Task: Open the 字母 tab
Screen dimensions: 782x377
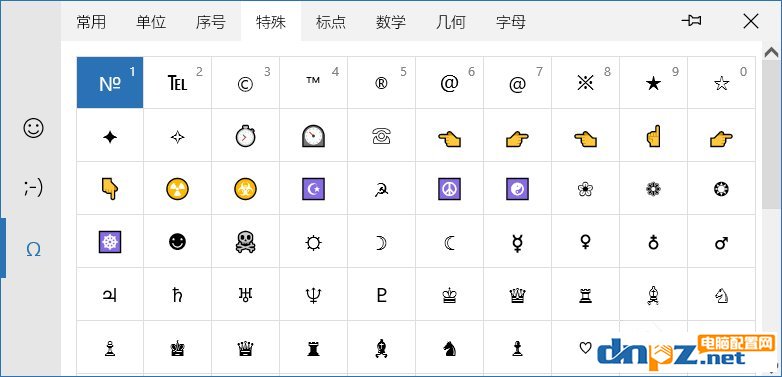Action: pos(511,22)
